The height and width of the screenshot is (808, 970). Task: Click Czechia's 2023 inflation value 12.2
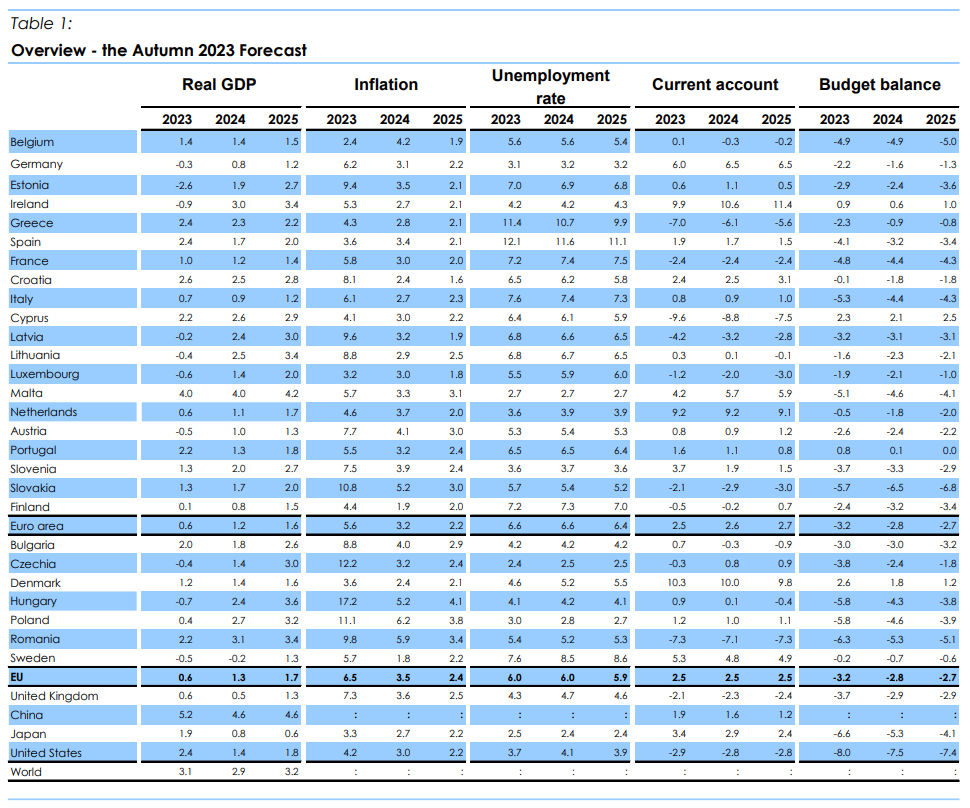(347, 564)
